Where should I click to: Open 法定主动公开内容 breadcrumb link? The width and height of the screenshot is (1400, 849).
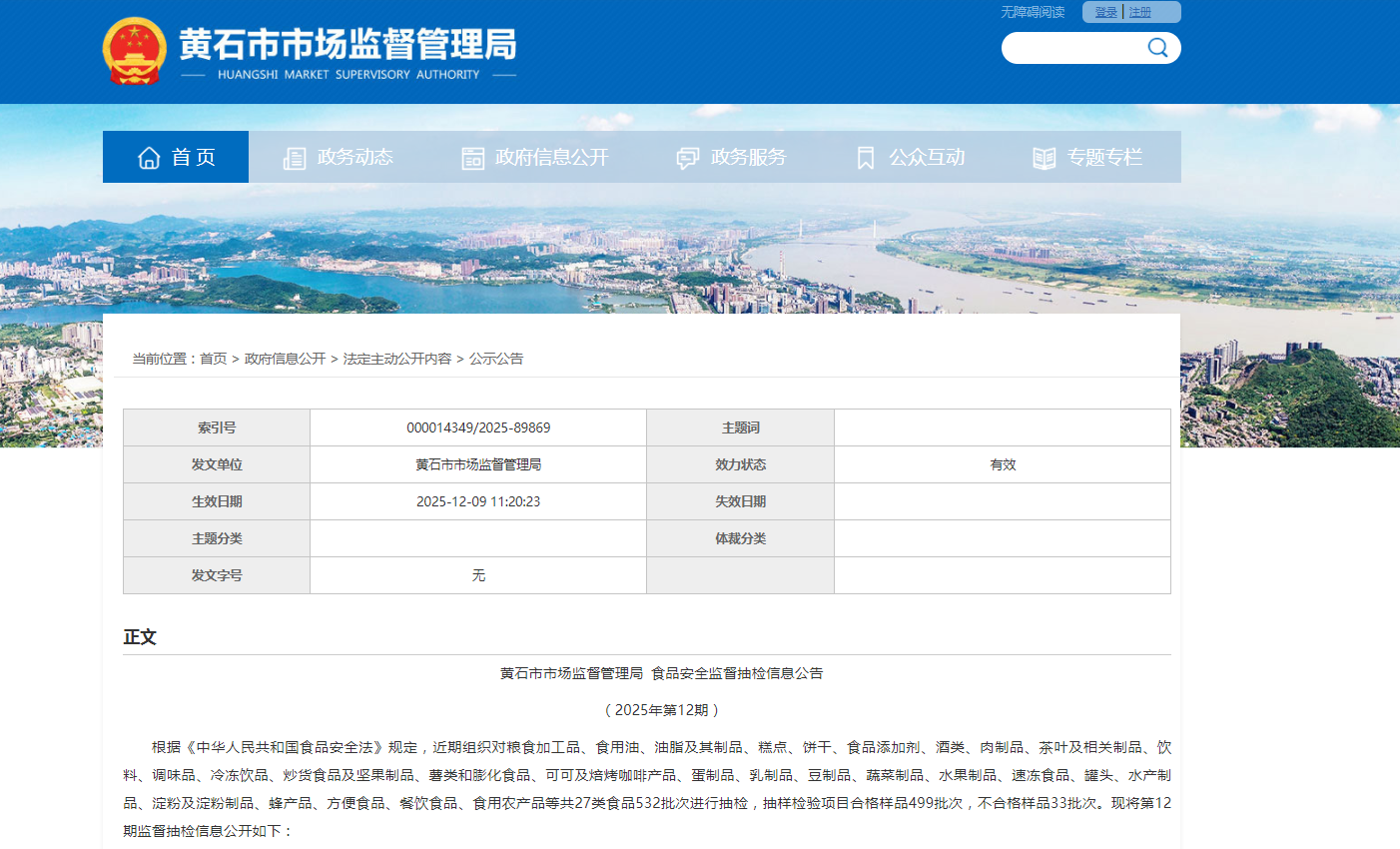[x=396, y=359]
